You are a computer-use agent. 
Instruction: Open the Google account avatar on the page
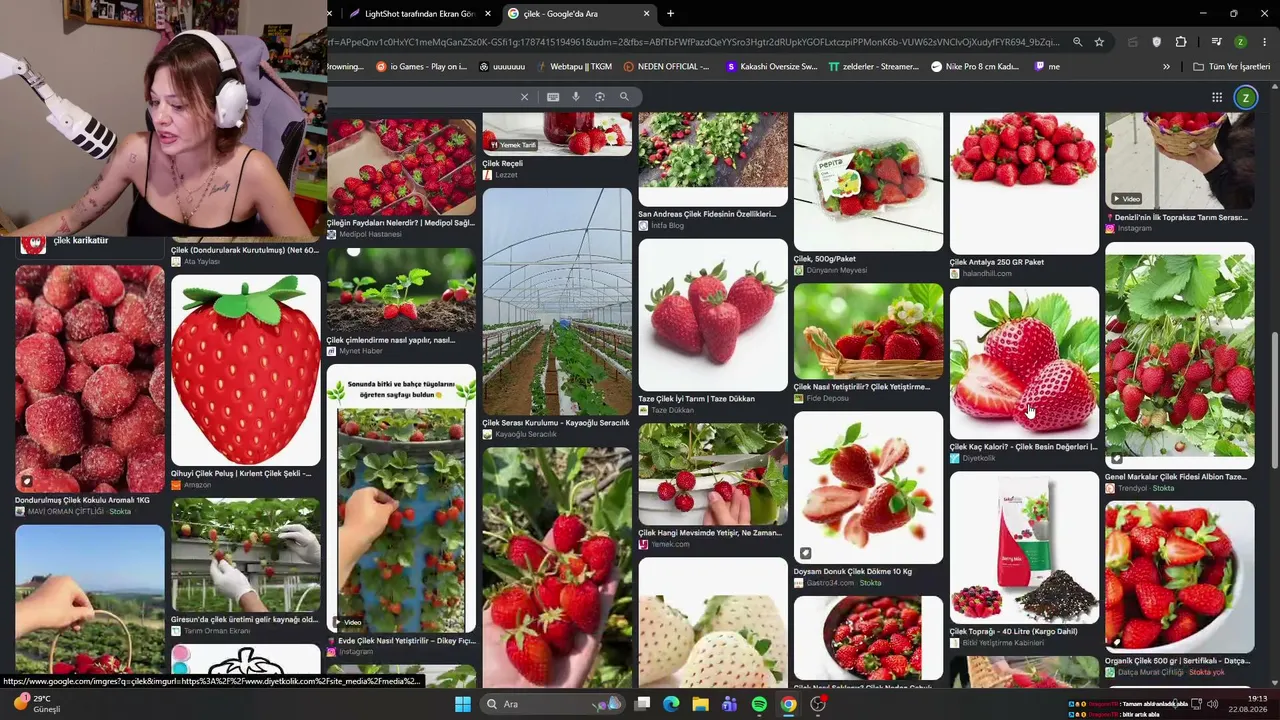(x=1245, y=97)
